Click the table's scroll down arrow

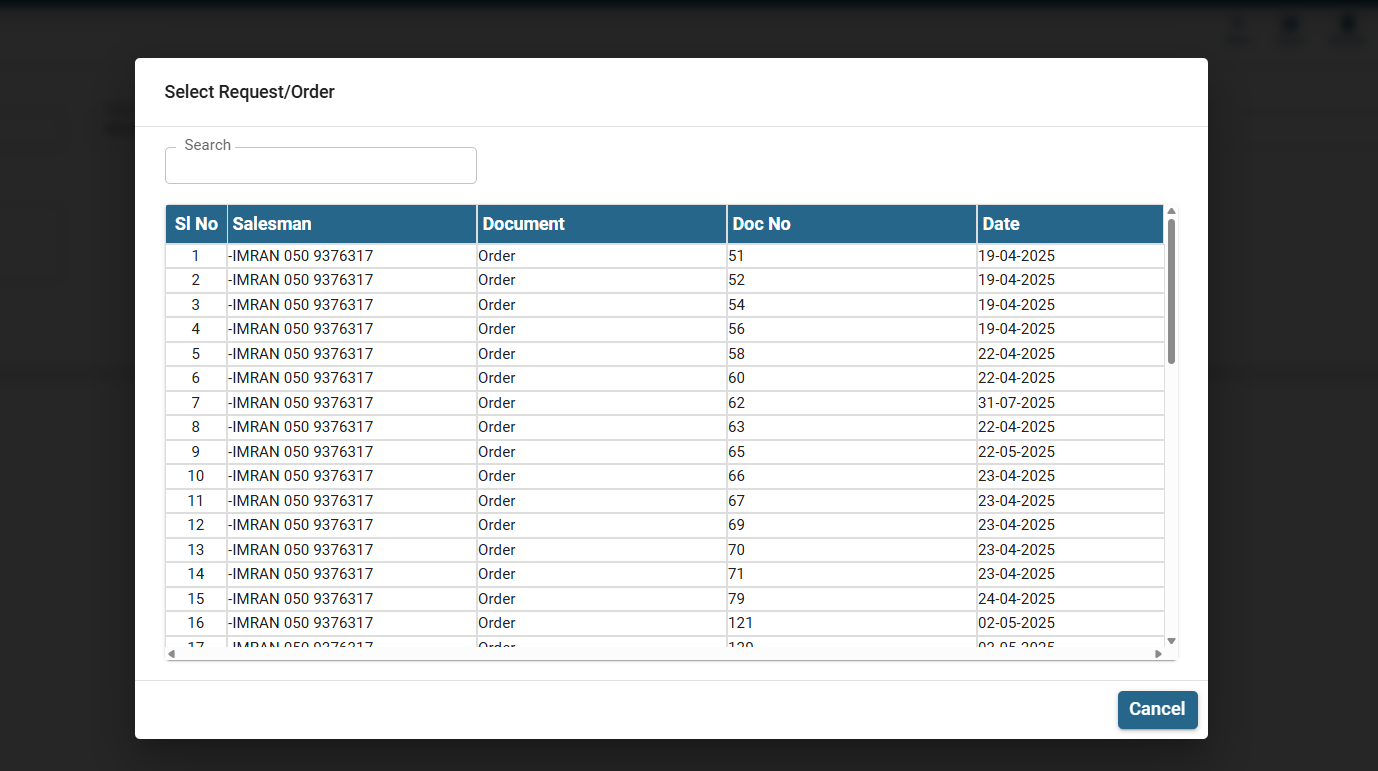pyautogui.click(x=1171, y=641)
